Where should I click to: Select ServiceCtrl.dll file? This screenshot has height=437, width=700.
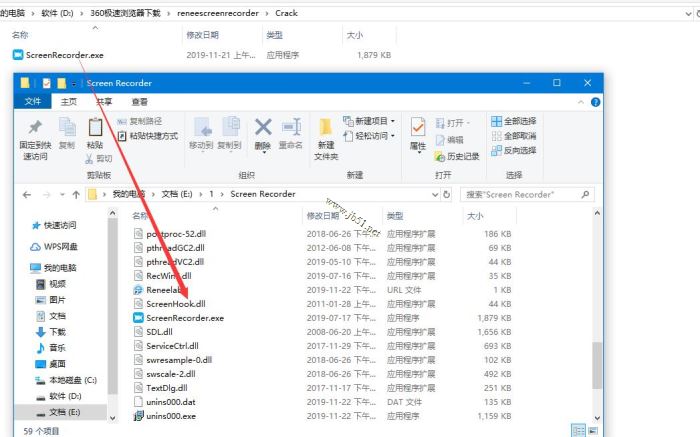[x=166, y=346]
